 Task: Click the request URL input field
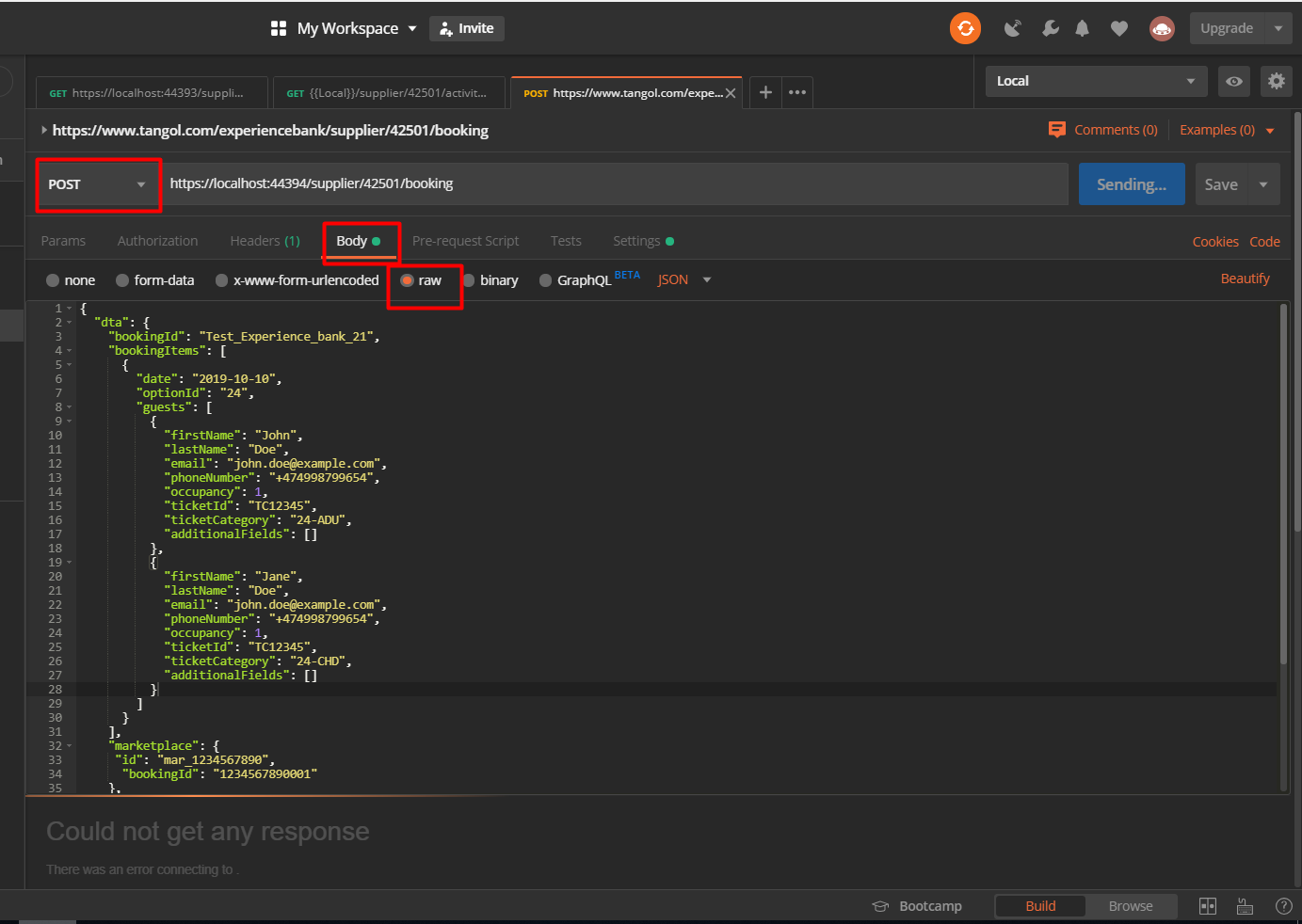pyautogui.click(x=616, y=184)
